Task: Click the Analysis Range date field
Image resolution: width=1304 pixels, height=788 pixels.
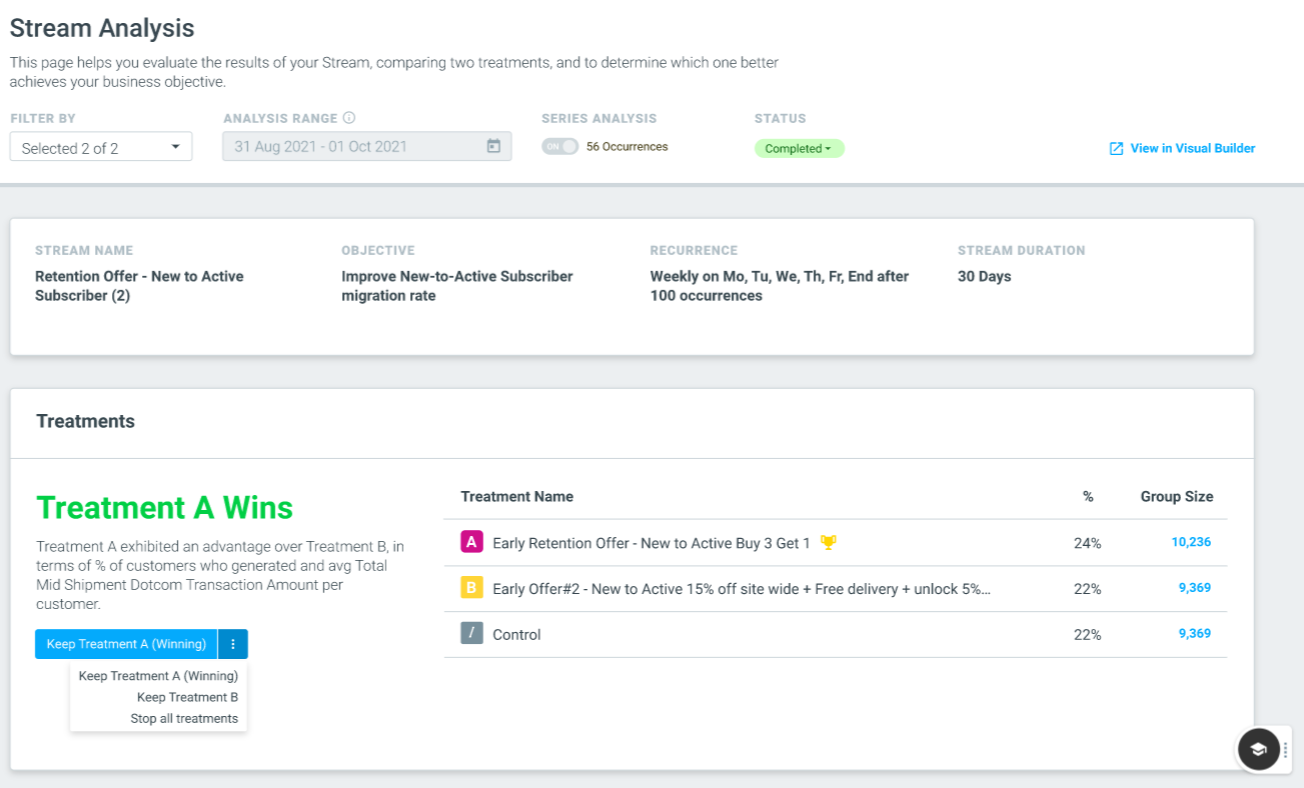Action: [367, 146]
